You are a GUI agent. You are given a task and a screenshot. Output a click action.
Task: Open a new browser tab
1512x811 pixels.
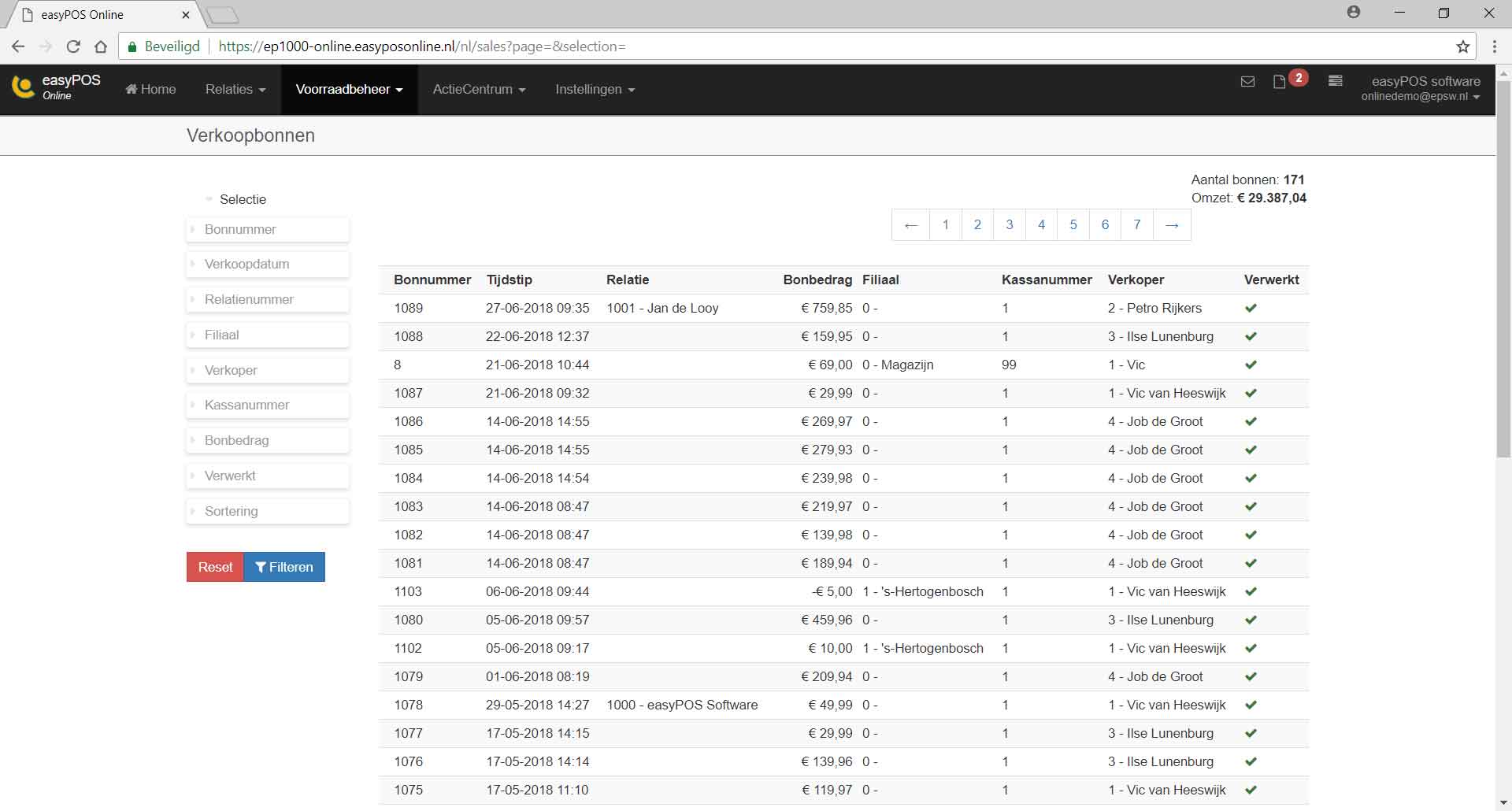(x=223, y=15)
